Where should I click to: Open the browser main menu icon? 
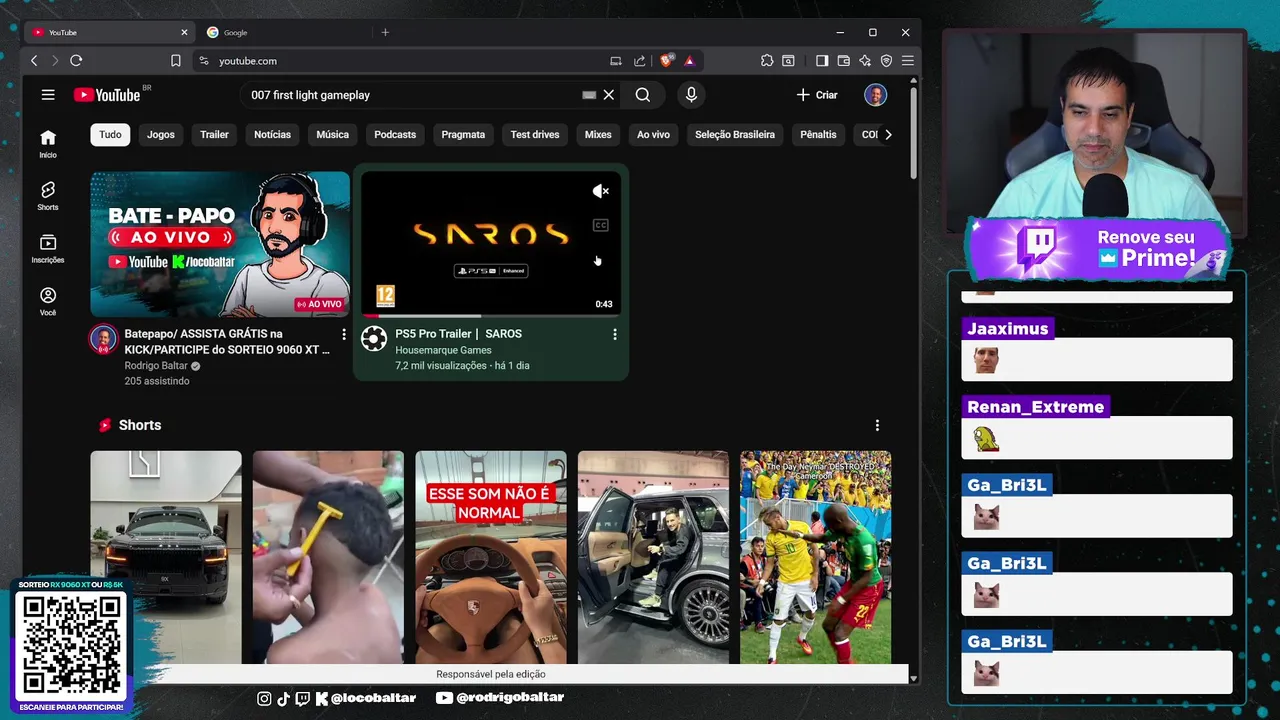907,61
